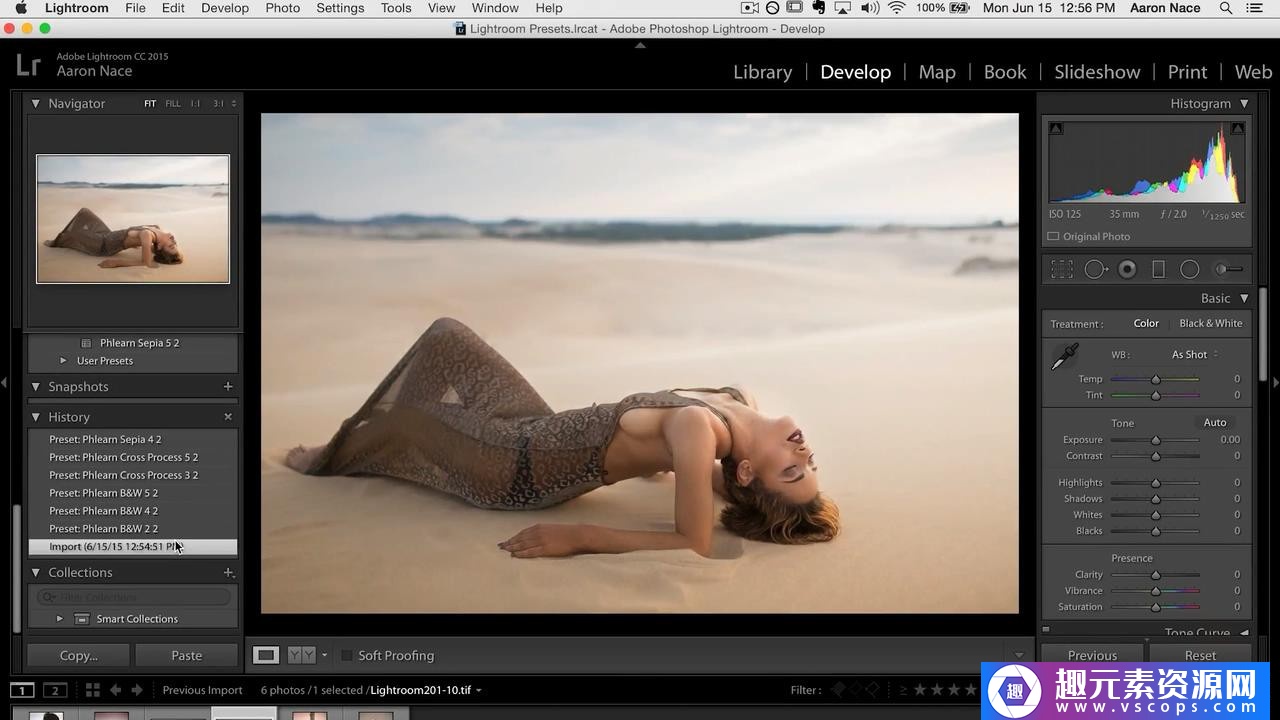
Task: Click the Before/After view icon
Action: (301, 655)
